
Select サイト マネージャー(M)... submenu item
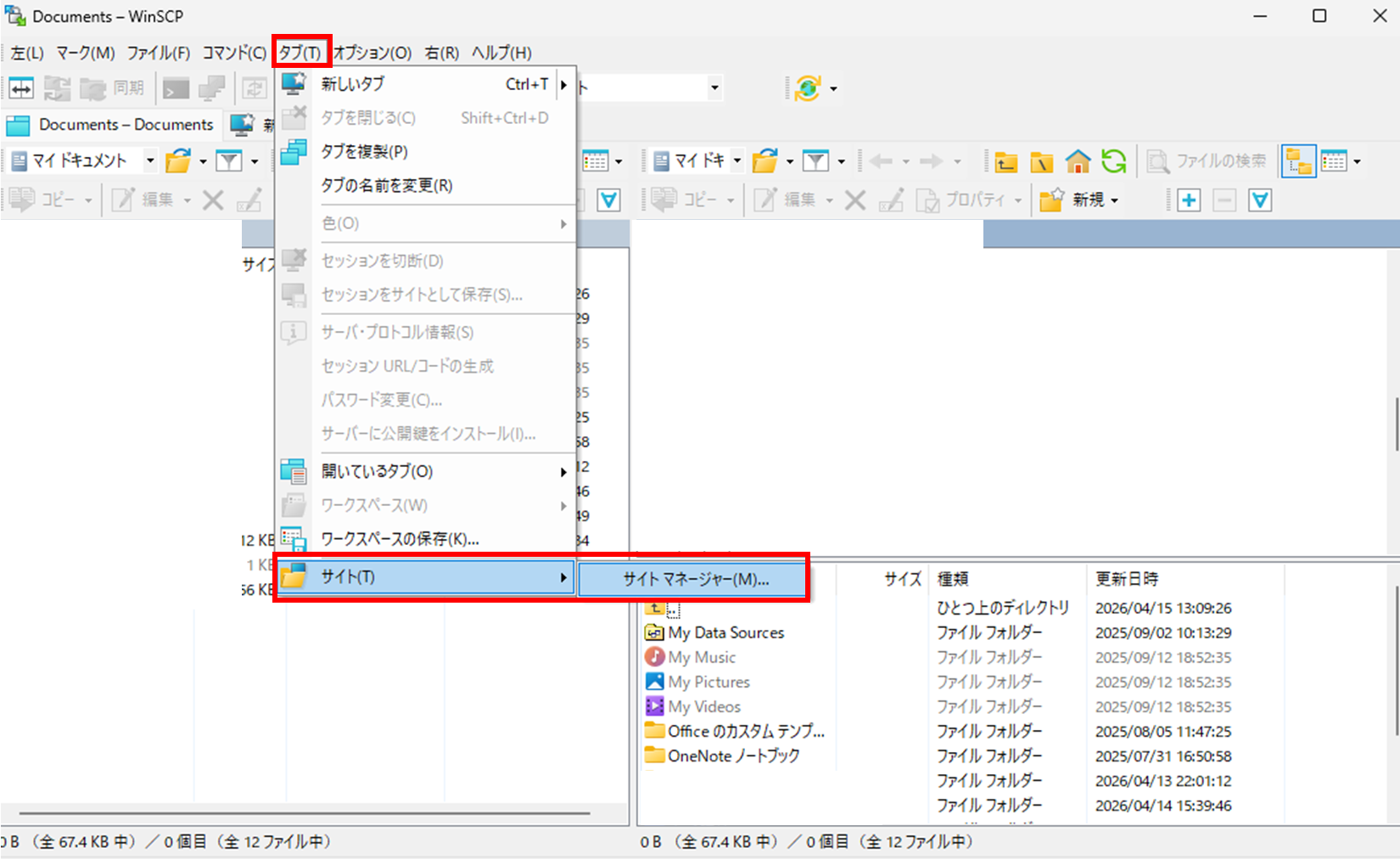(x=695, y=580)
